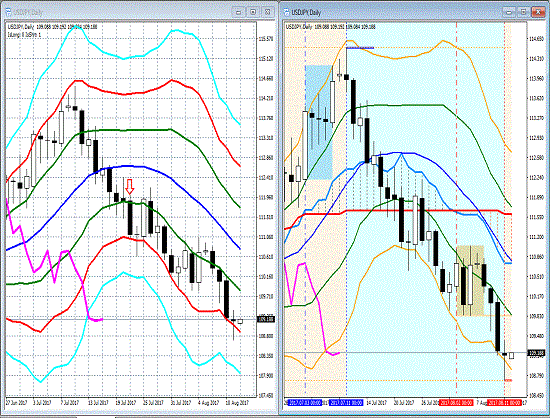This screenshot has height=418, width=550.
Task: Click the red 2017.08.01 date label
Action: pos(456,403)
